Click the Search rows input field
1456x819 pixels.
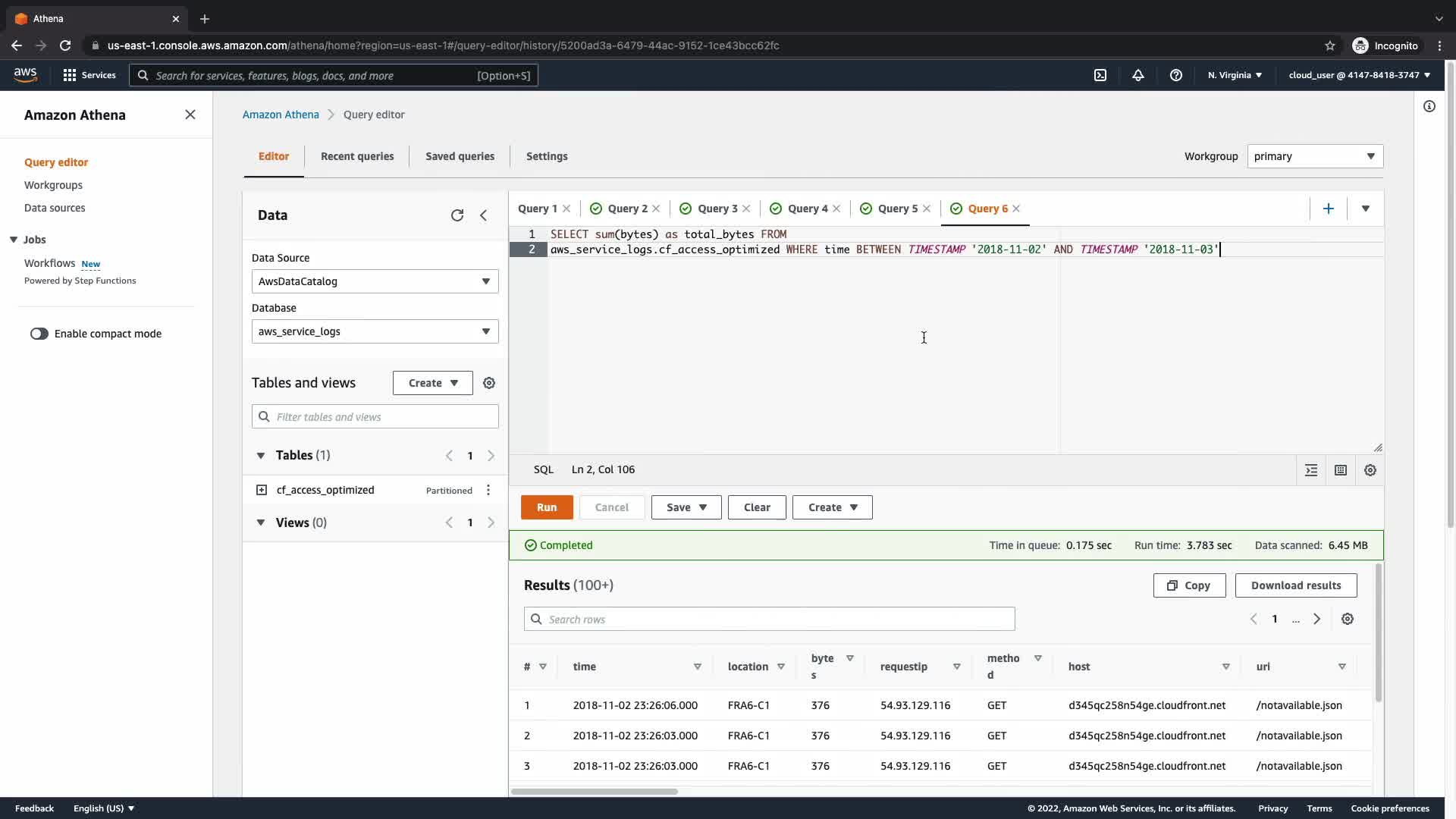coord(769,620)
